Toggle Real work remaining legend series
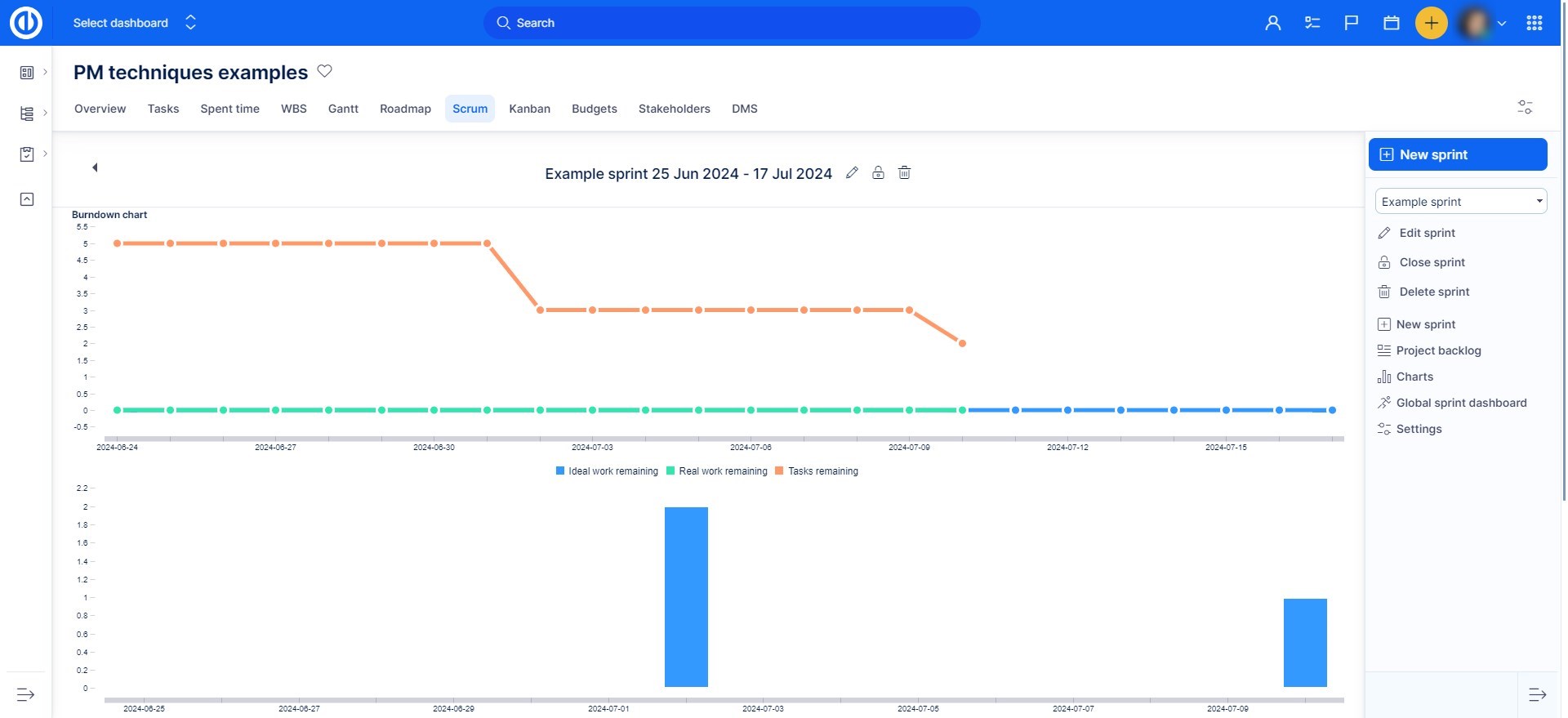Screen dimensions: 1568x718 pyautogui.click(x=717, y=471)
